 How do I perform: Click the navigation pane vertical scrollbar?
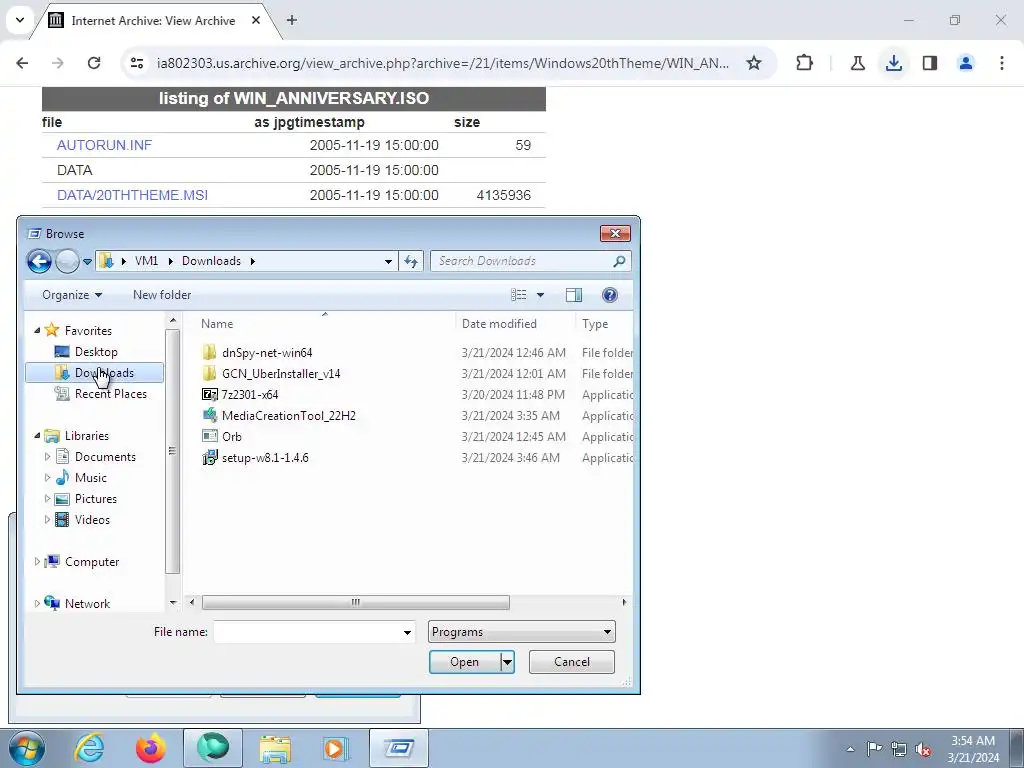point(172,451)
